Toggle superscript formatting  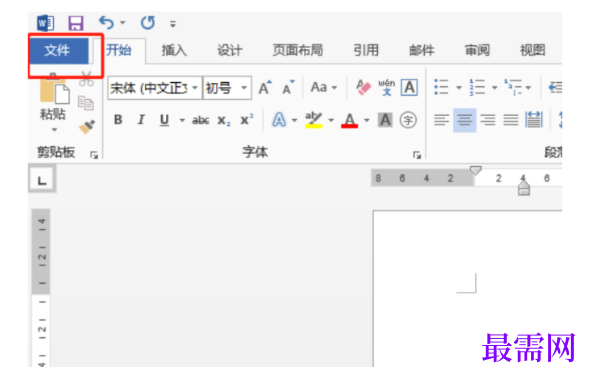pos(247,120)
